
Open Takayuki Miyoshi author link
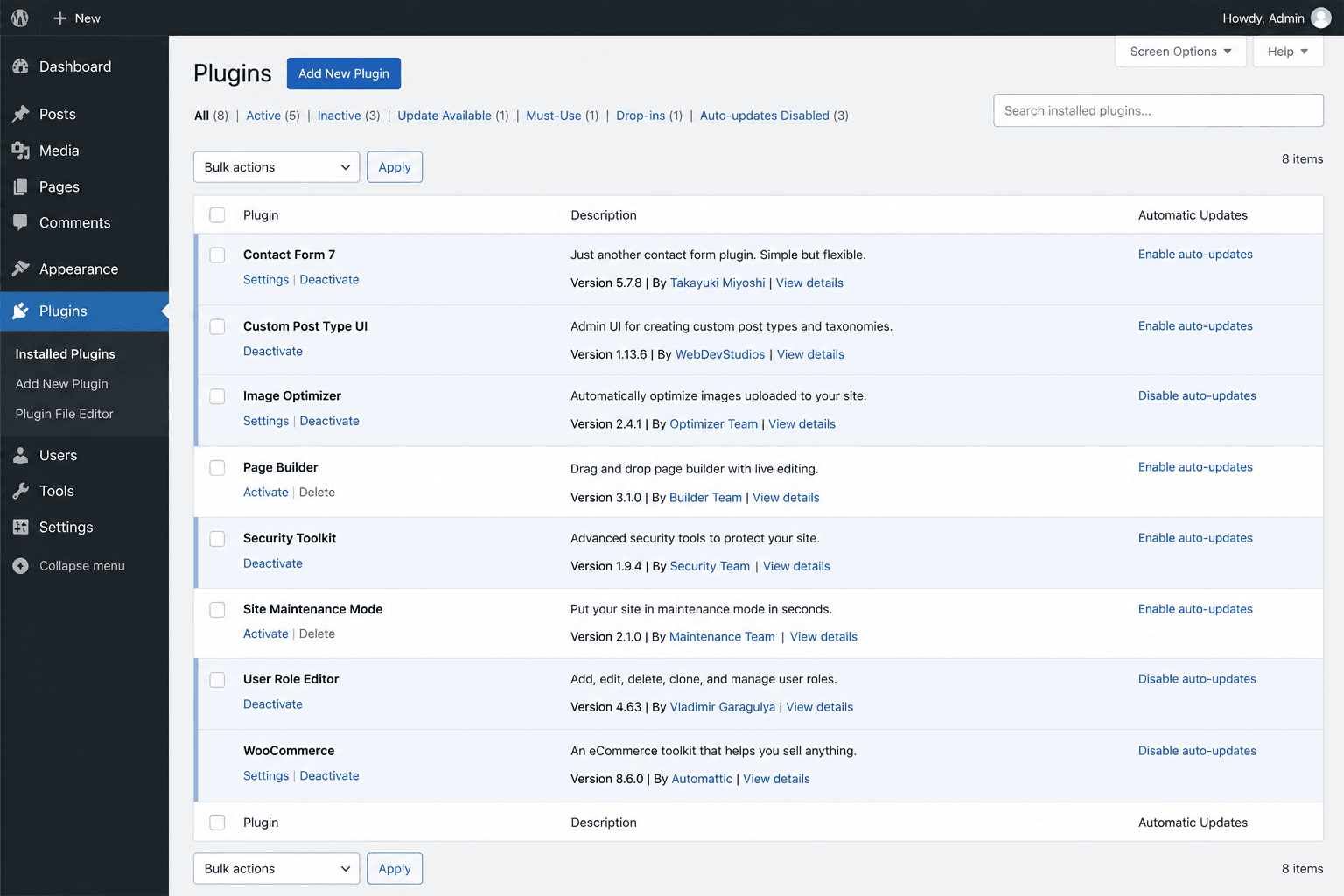click(x=717, y=283)
